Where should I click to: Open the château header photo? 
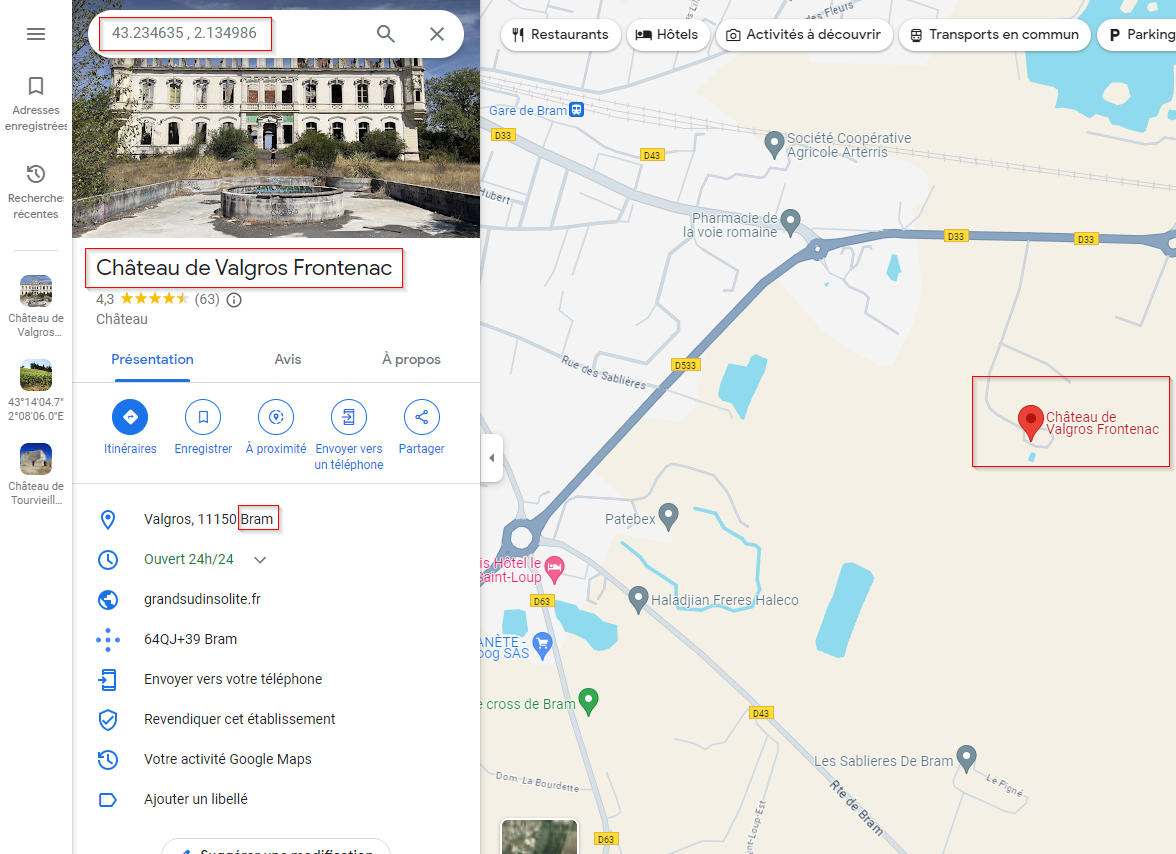point(276,150)
